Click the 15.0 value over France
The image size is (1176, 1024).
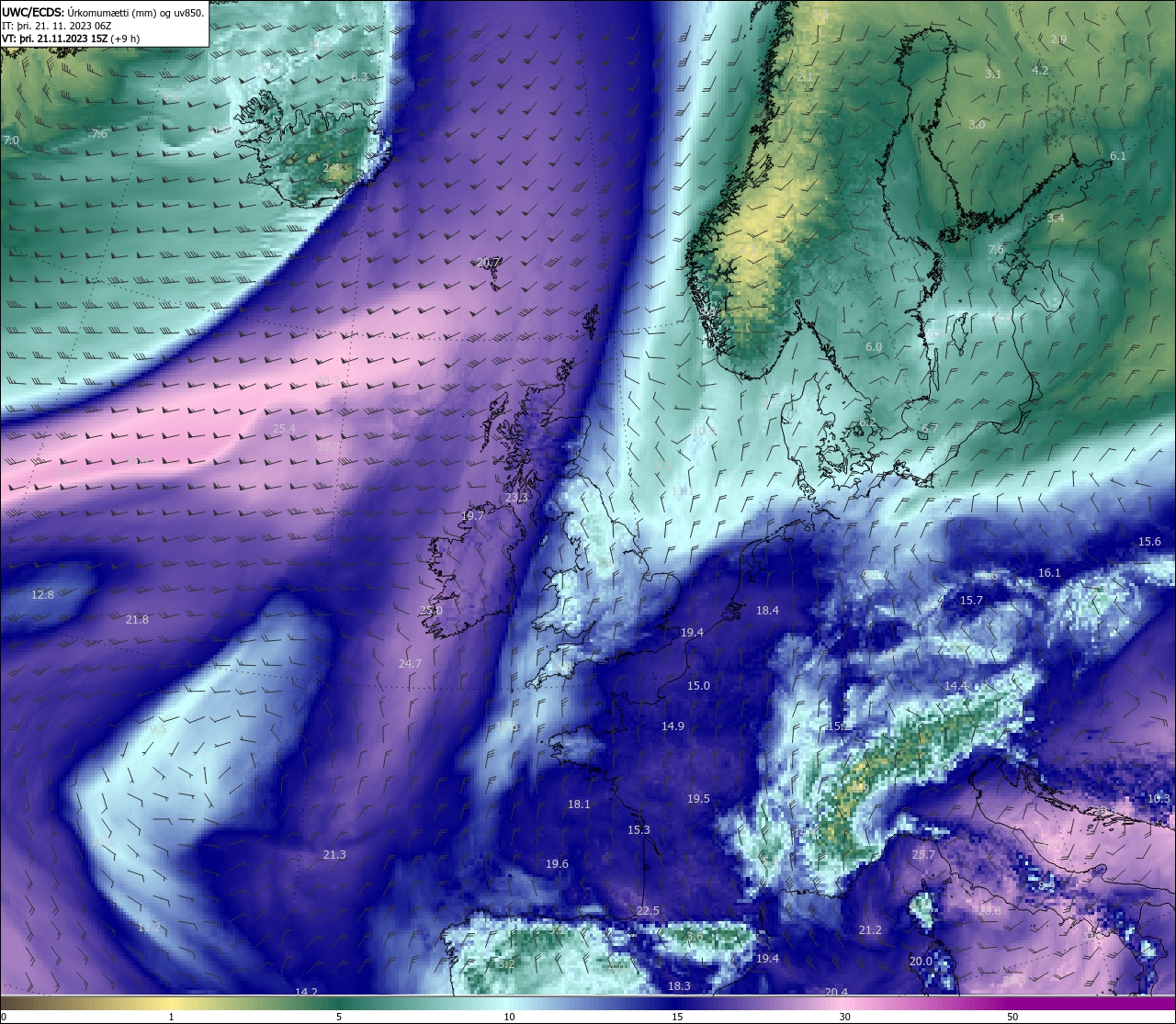pos(698,686)
